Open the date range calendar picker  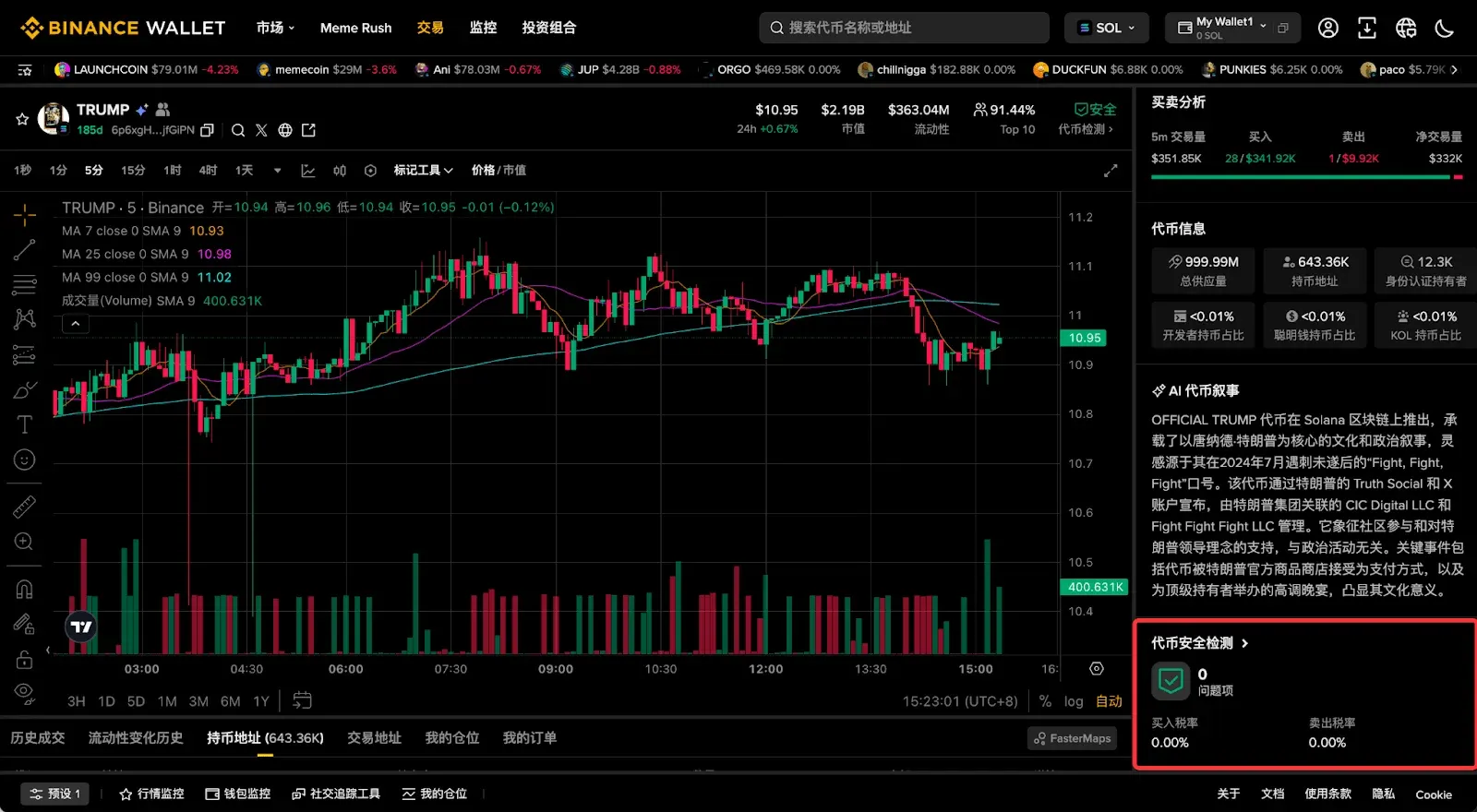(x=302, y=700)
